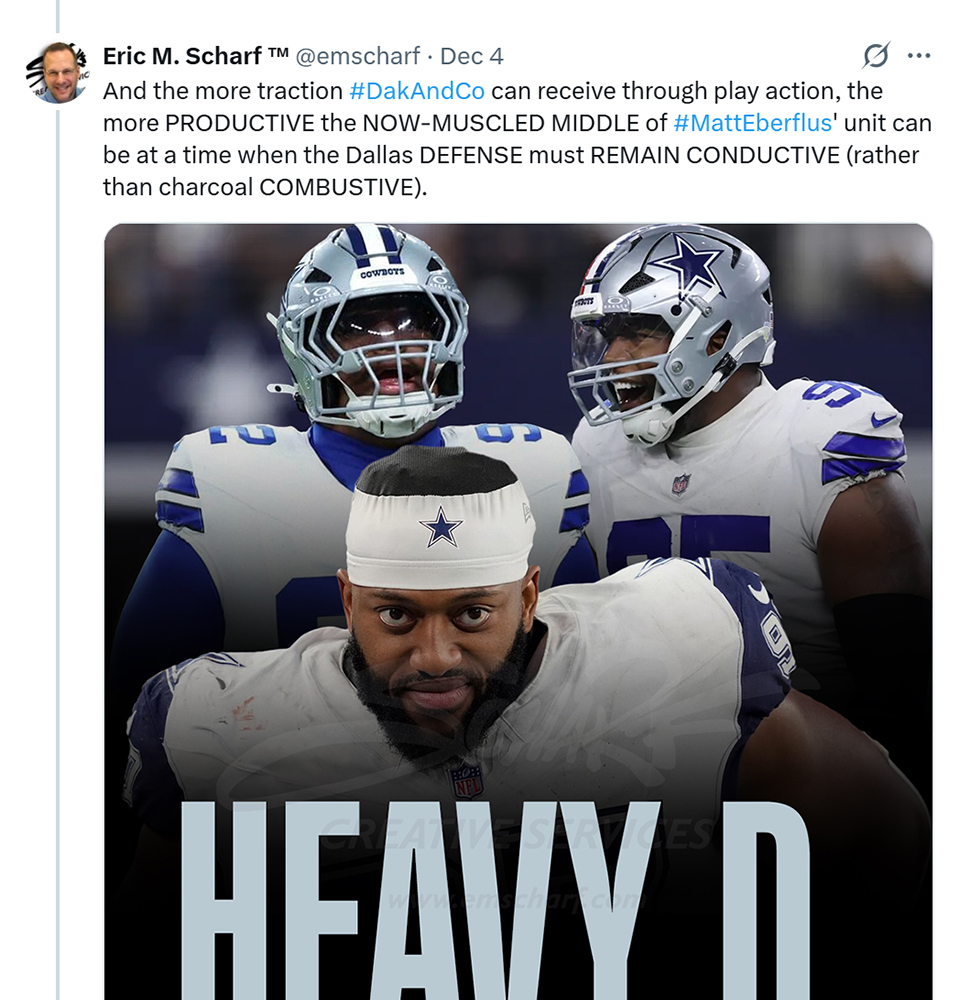Click the trademark symbol after Scharf
Image resolution: width=960 pixels, height=1000 pixels.
[279, 56]
